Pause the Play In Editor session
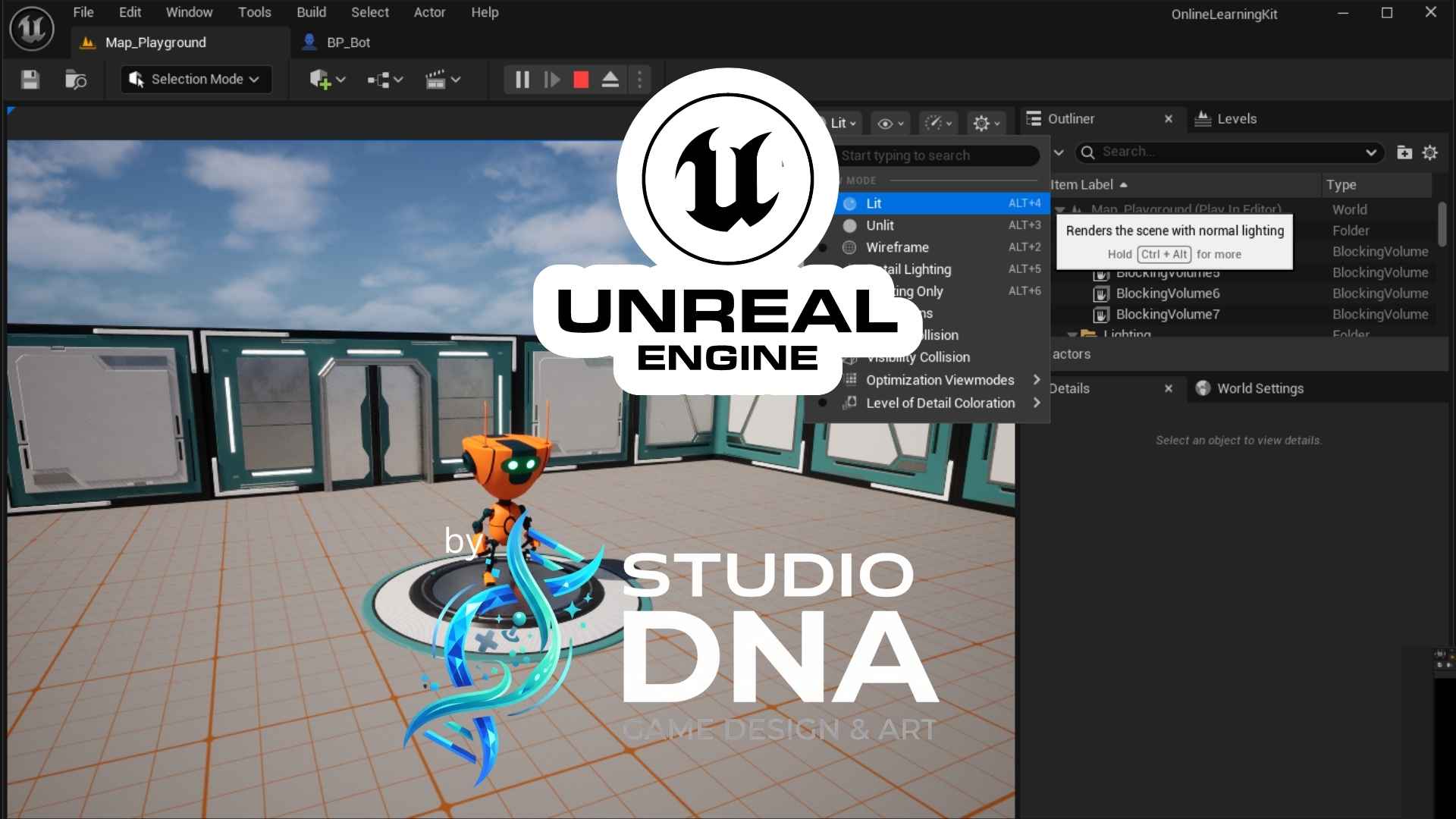1456x819 pixels. [x=522, y=80]
